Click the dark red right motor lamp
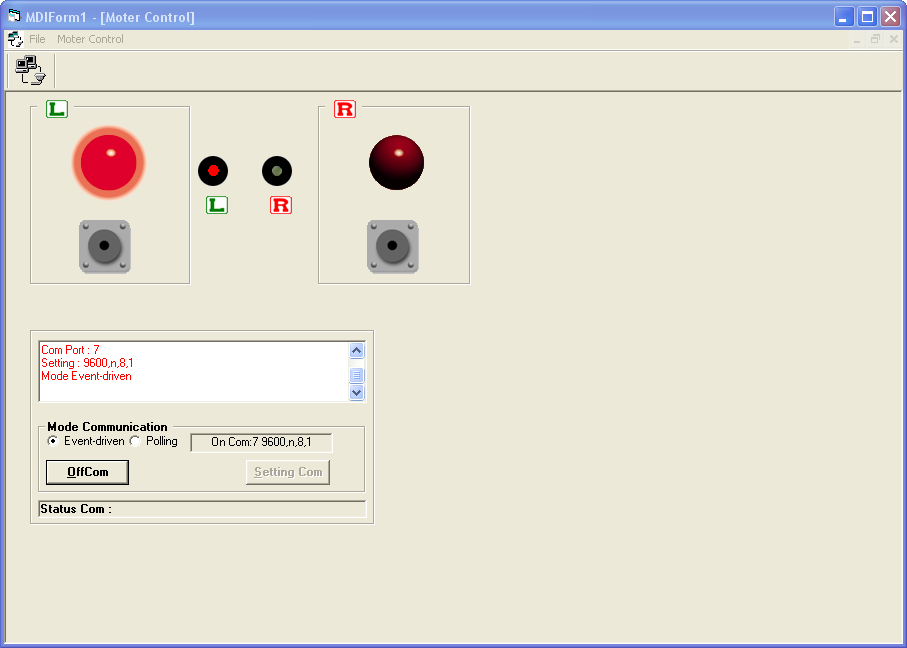The width and height of the screenshot is (907, 648). (396, 163)
